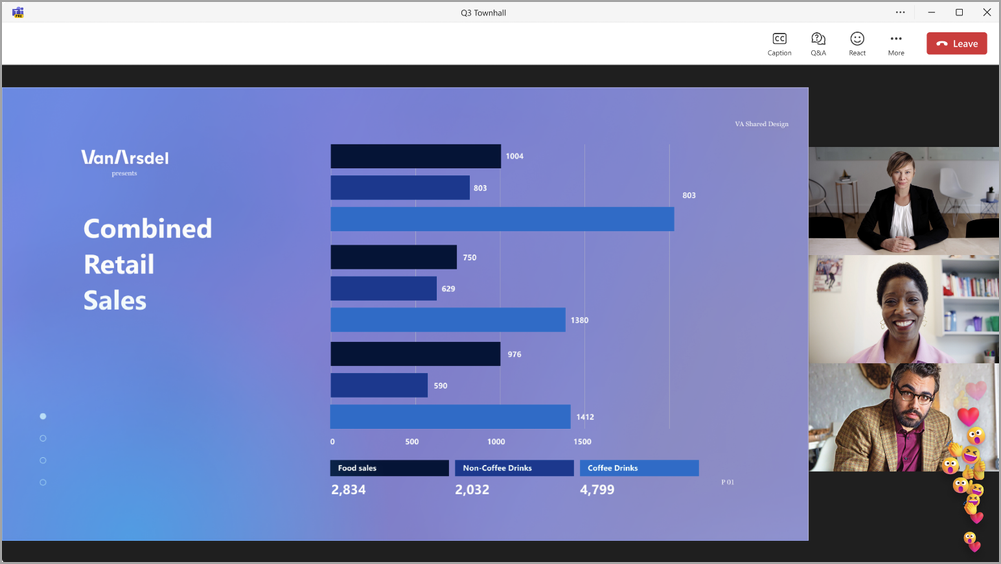Select the first filled slide indicator dot
This screenshot has width=1001, height=564.
[43, 416]
